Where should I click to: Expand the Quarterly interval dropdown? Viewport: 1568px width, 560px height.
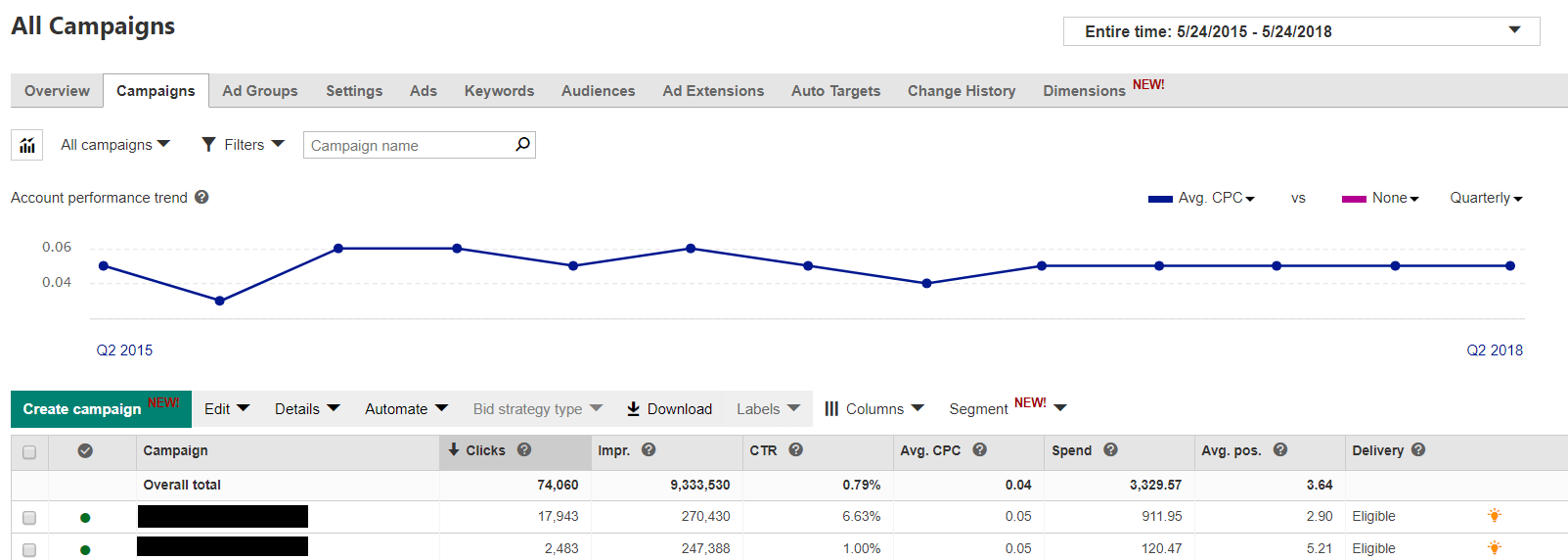coord(1486,198)
